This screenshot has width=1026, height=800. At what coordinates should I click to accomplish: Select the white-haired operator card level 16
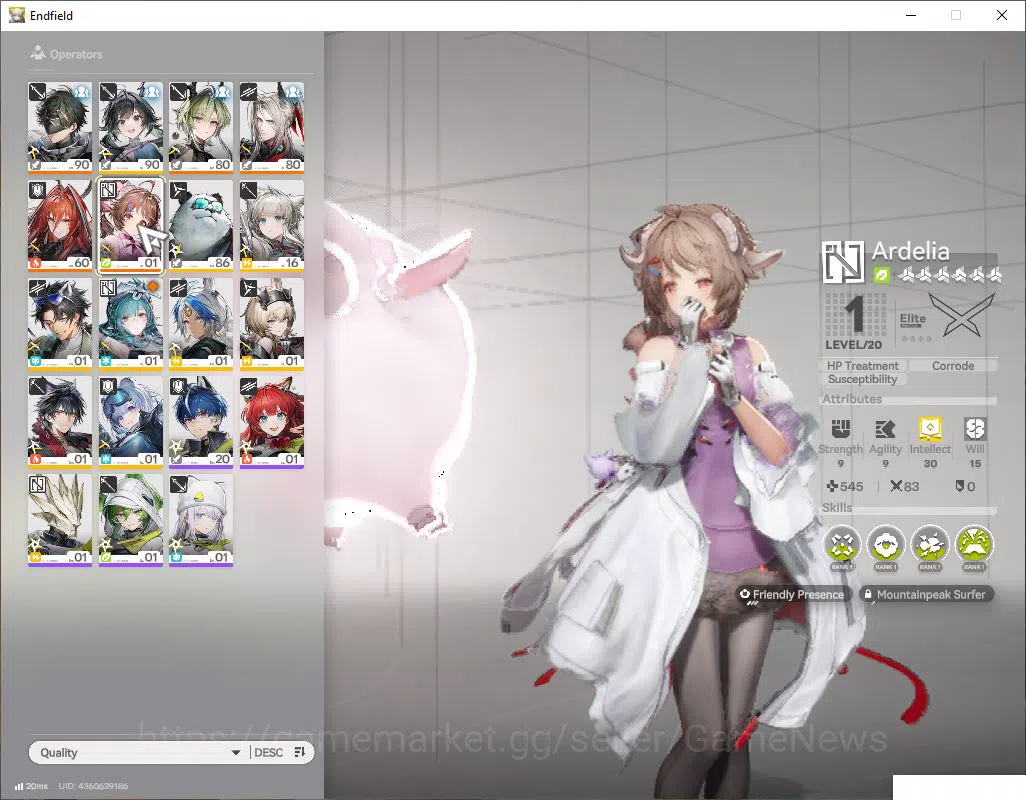272,226
